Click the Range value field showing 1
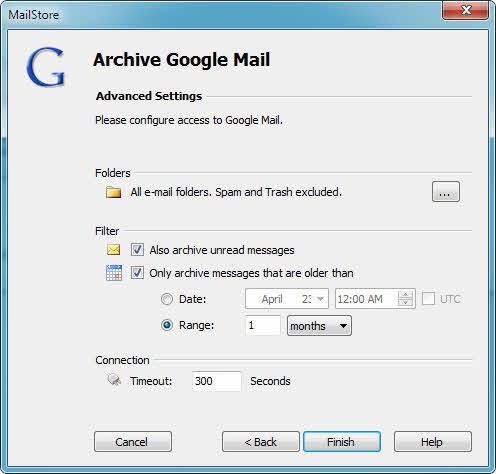 (x=263, y=325)
